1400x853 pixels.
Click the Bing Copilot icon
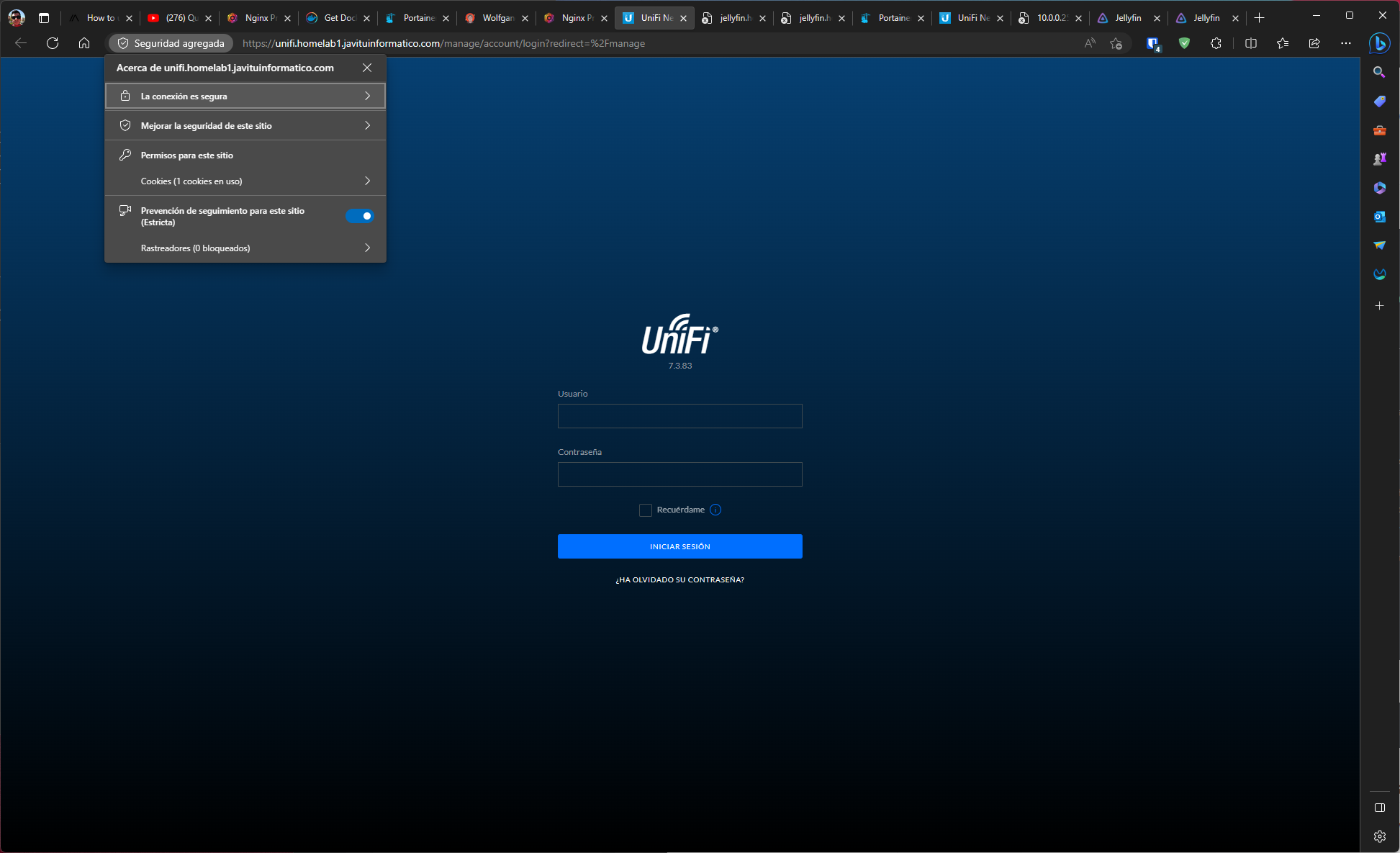point(1379,43)
